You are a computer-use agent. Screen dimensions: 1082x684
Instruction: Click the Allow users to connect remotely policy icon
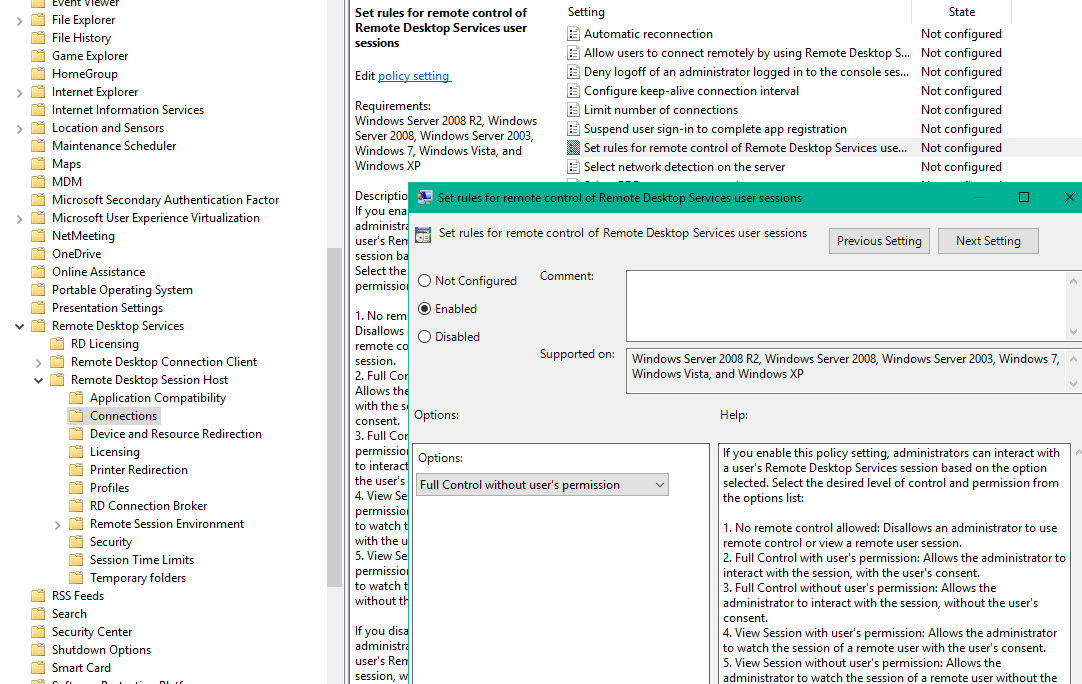[573, 52]
